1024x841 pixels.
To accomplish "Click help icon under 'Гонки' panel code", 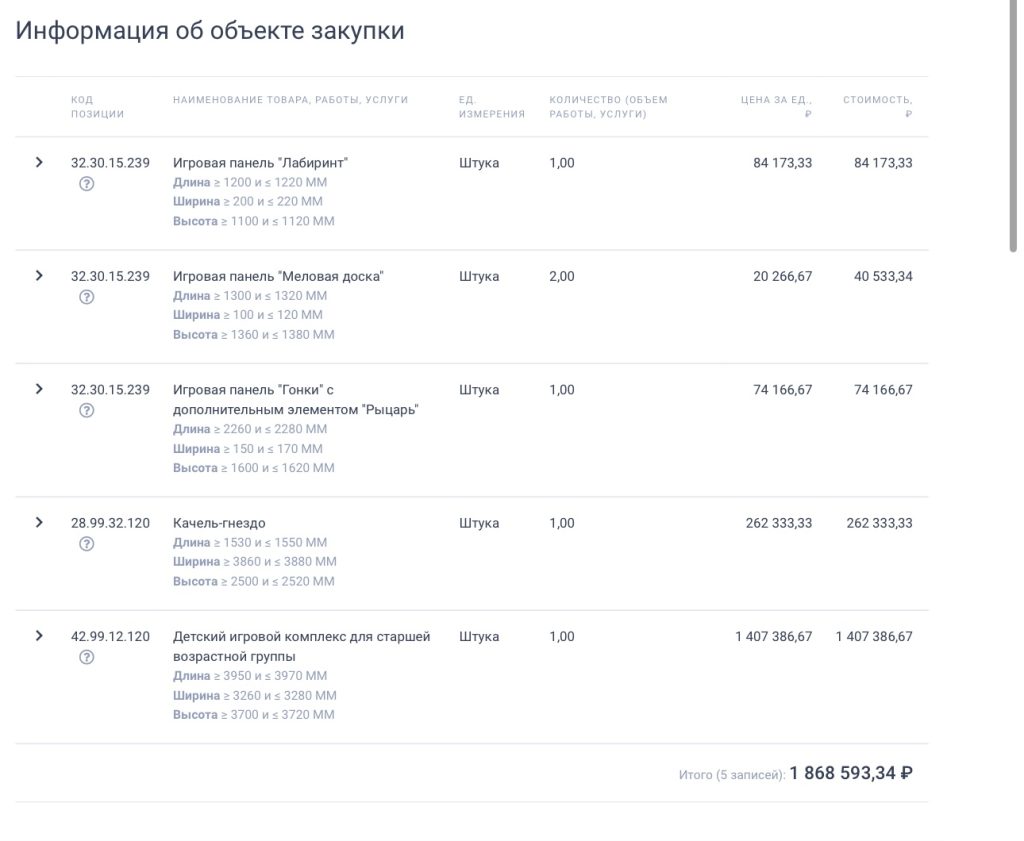I will point(87,410).
